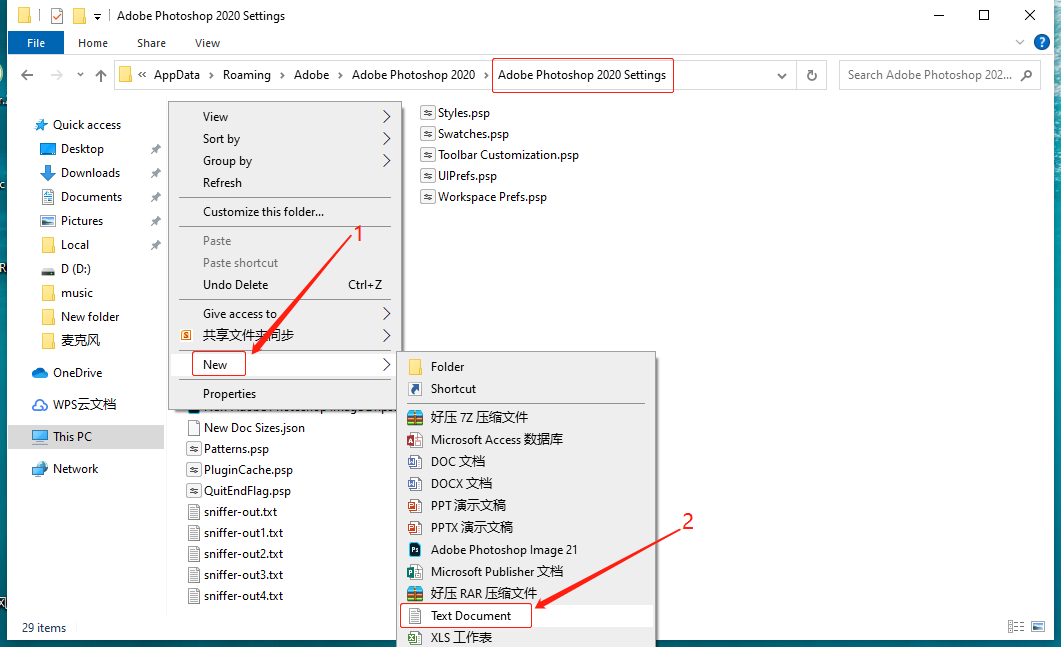Click the Shortcut icon in New submenu
Screen dimensions: 1061x647
pos(415,389)
